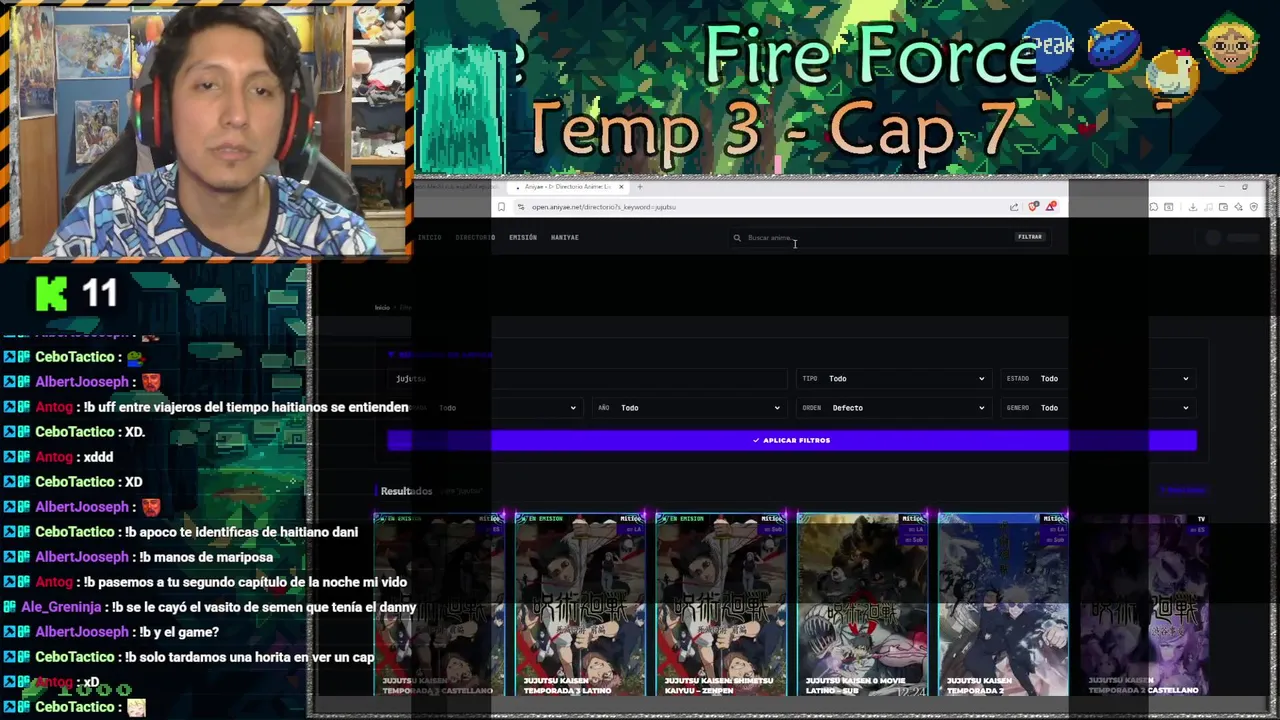Open Jujutsu Kaisen Temporada 3 Latino card
Image resolution: width=1280 pixels, height=720 pixels.
(x=580, y=604)
